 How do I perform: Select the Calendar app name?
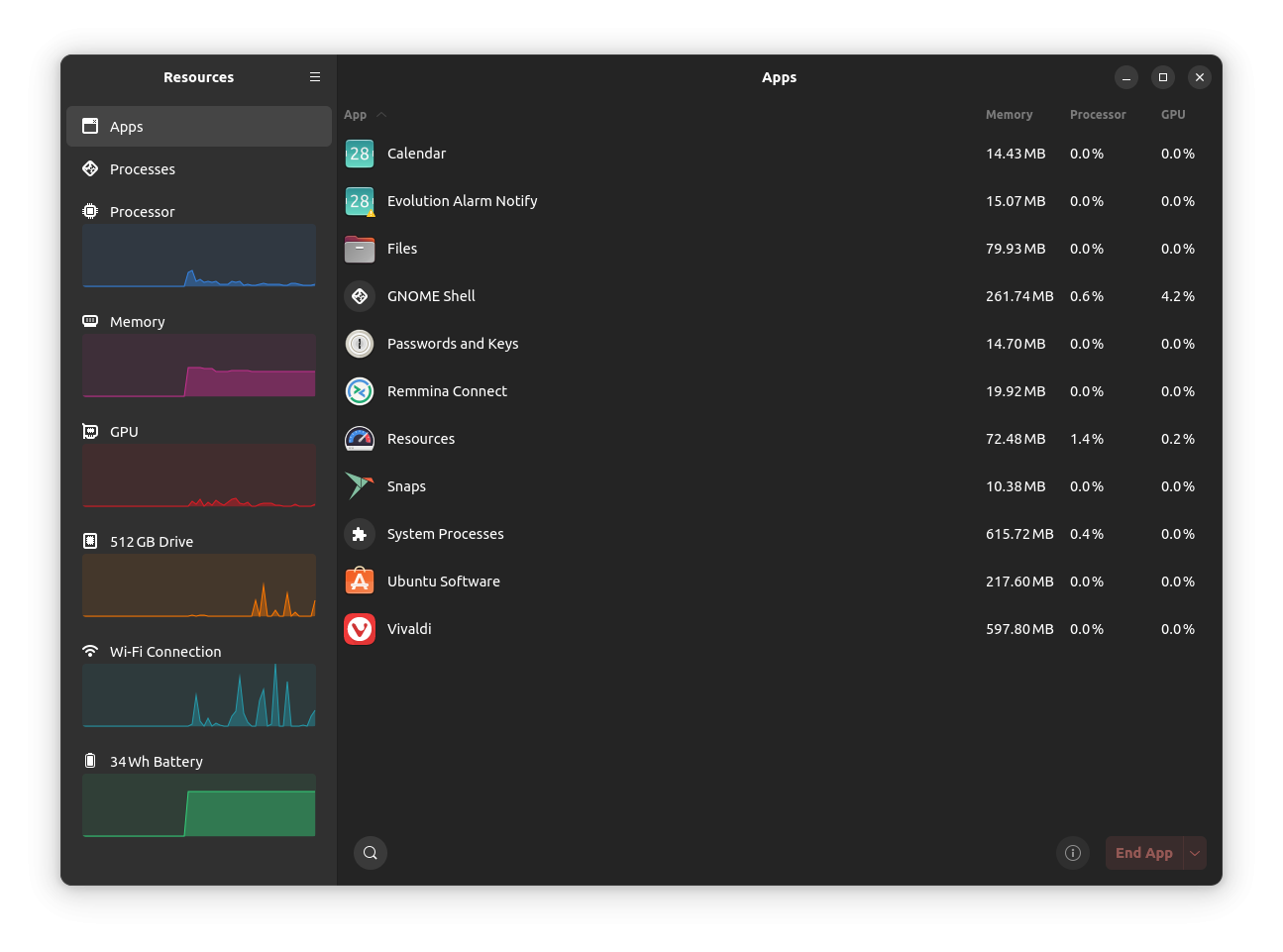pos(416,154)
